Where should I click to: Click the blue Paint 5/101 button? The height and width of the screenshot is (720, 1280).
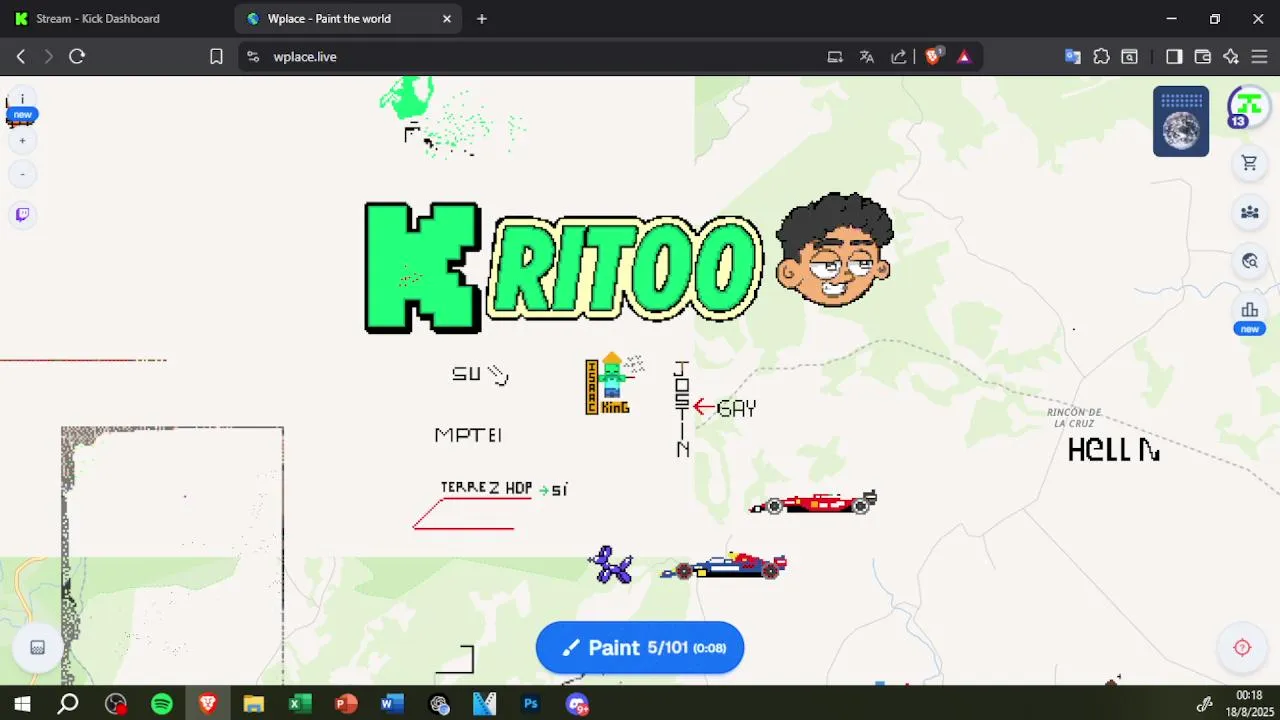pyautogui.click(x=640, y=648)
